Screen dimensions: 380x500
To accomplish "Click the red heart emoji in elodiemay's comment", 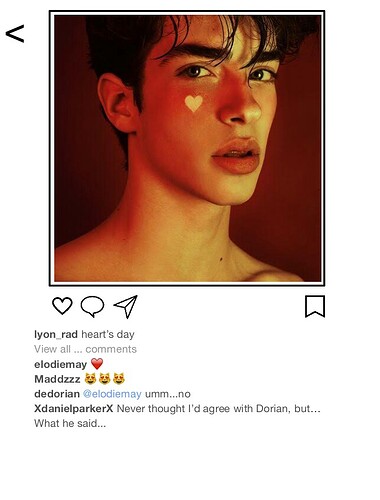I will [x=97, y=364].
